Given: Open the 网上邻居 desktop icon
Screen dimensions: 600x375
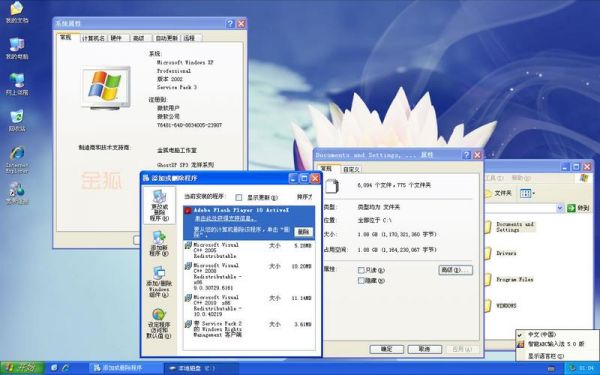Looking at the screenshot, I should (17, 84).
